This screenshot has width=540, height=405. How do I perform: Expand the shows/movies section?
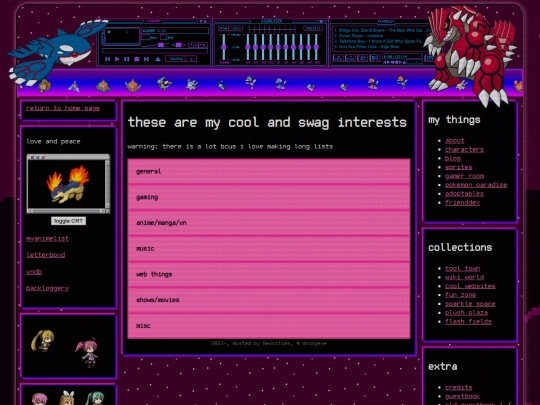[x=269, y=300]
